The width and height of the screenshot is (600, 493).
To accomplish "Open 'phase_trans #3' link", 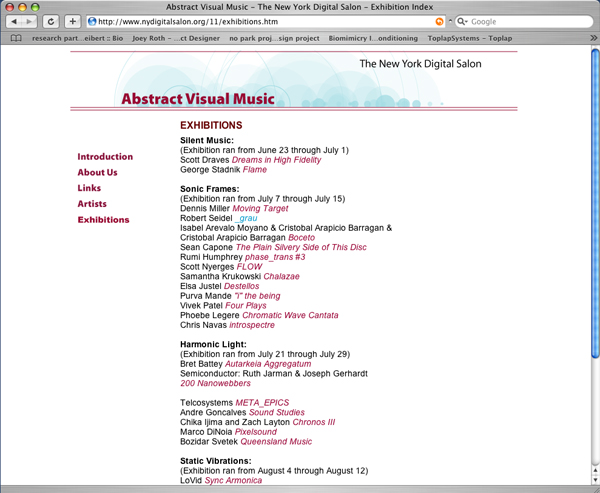I will [x=275, y=257].
